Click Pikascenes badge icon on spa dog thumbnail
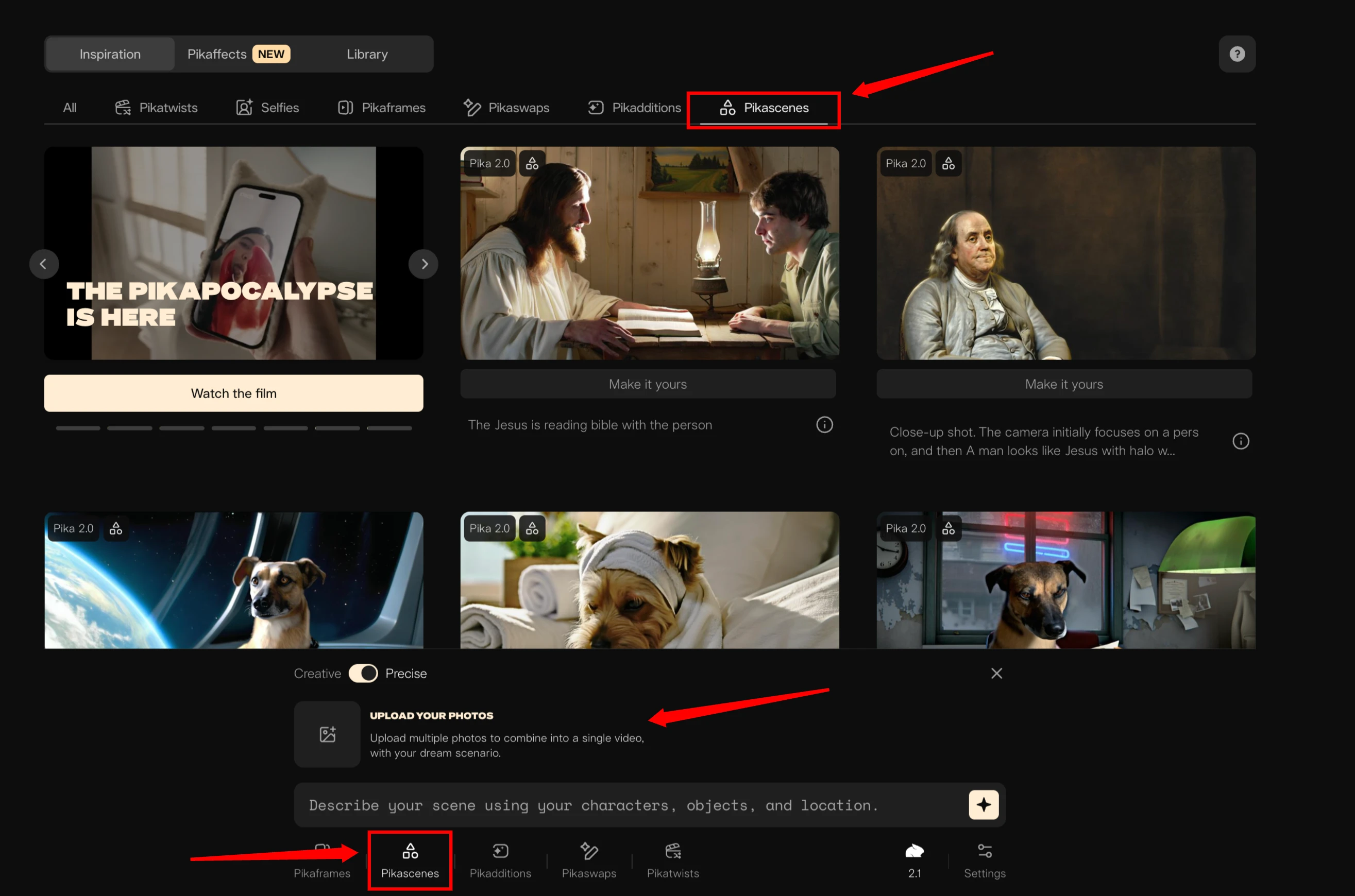 click(x=532, y=528)
